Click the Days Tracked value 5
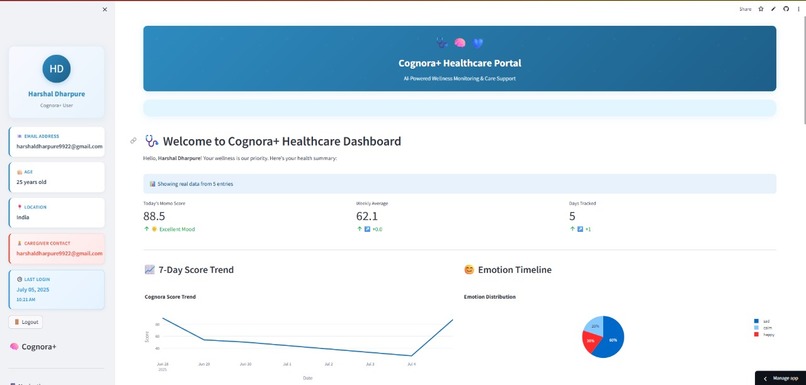 (572, 216)
